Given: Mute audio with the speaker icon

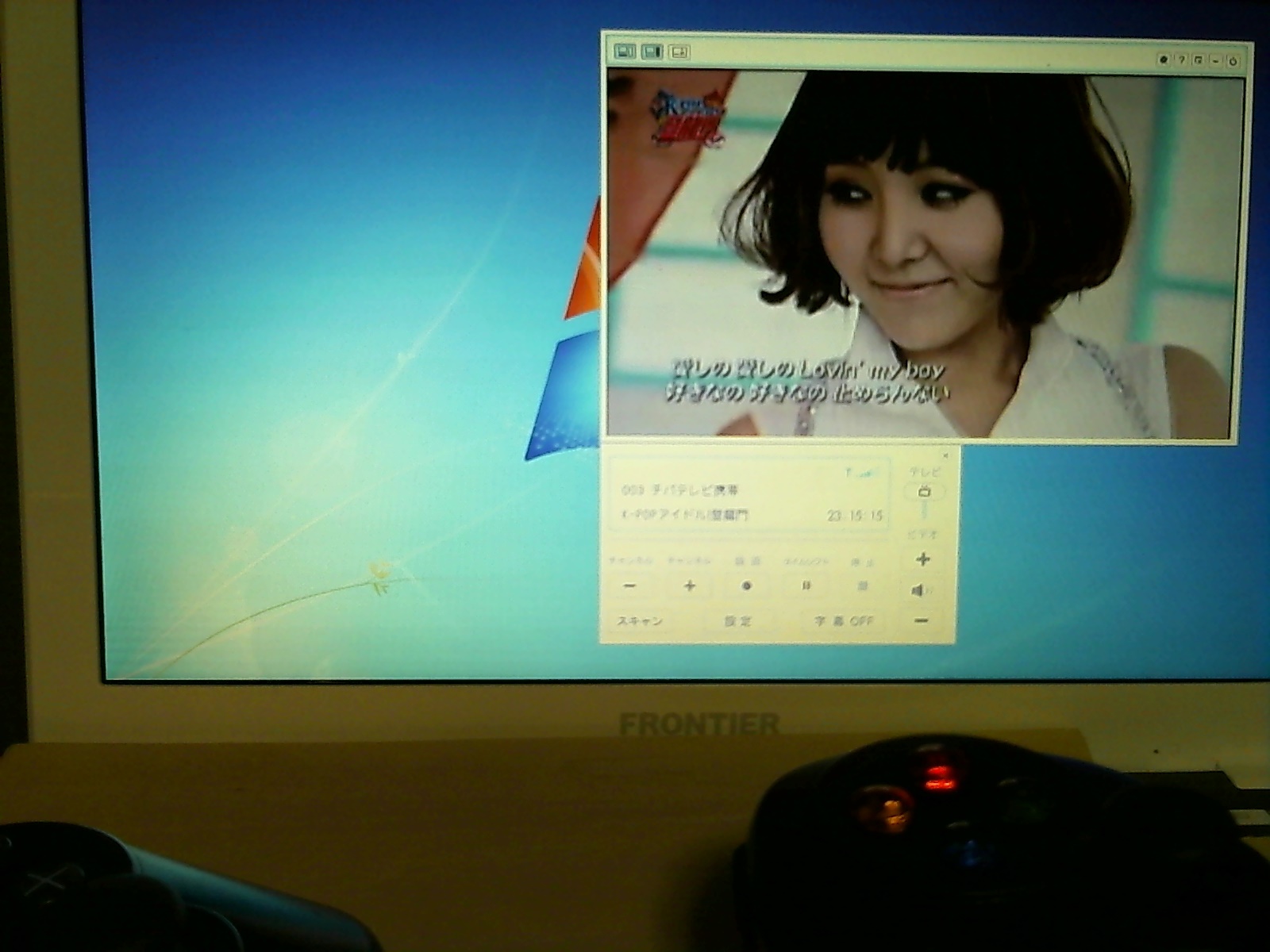Looking at the screenshot, I should [921, 591].
